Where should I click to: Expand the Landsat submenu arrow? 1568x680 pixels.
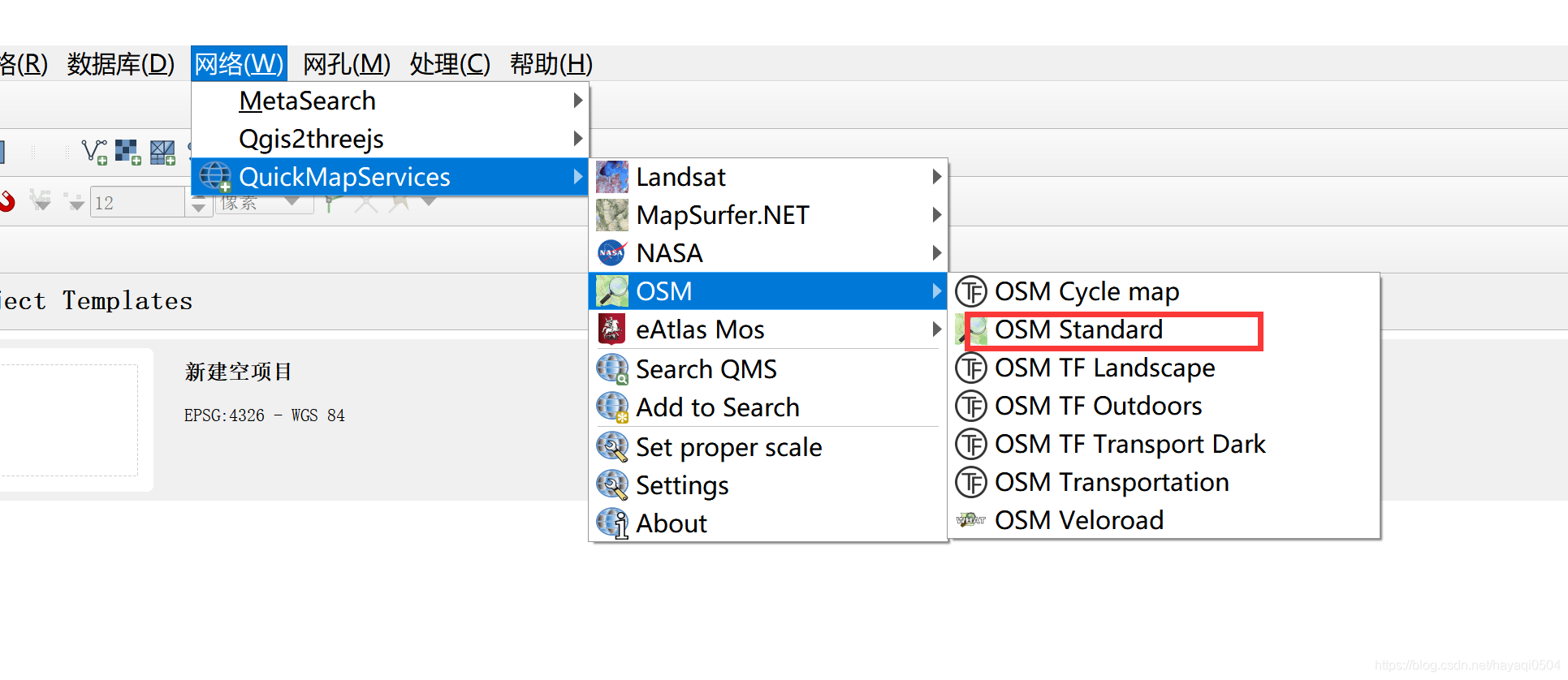(936, 177)
